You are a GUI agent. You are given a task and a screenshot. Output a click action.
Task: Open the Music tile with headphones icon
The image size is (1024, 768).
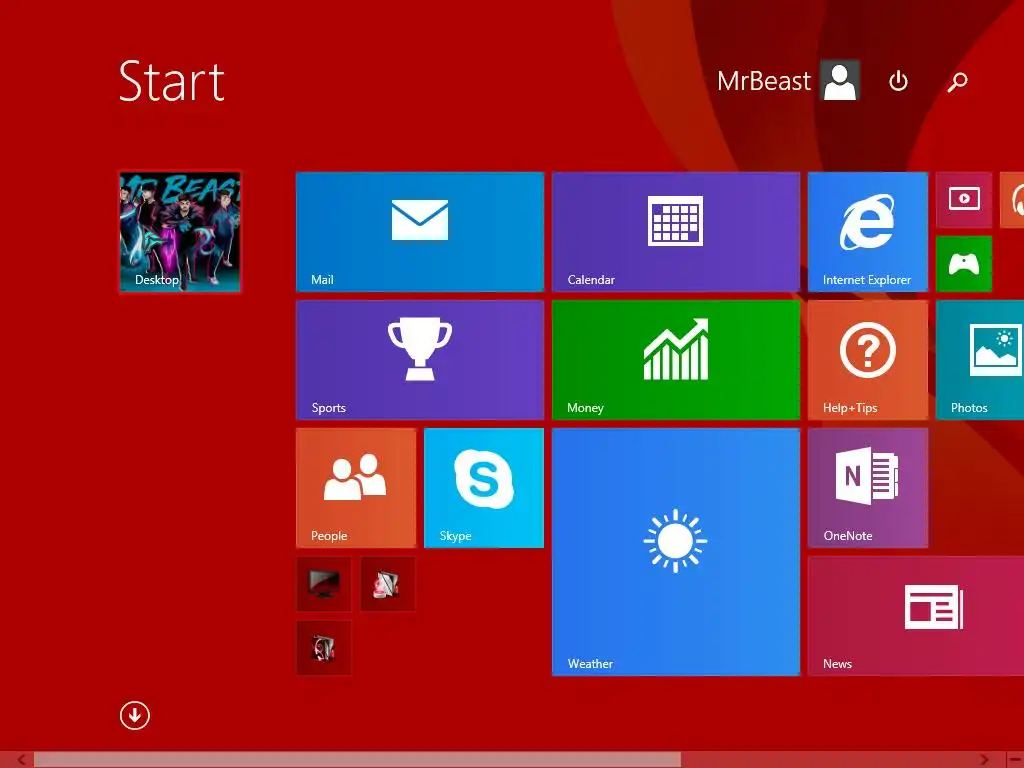click(x=1012, y=200)
